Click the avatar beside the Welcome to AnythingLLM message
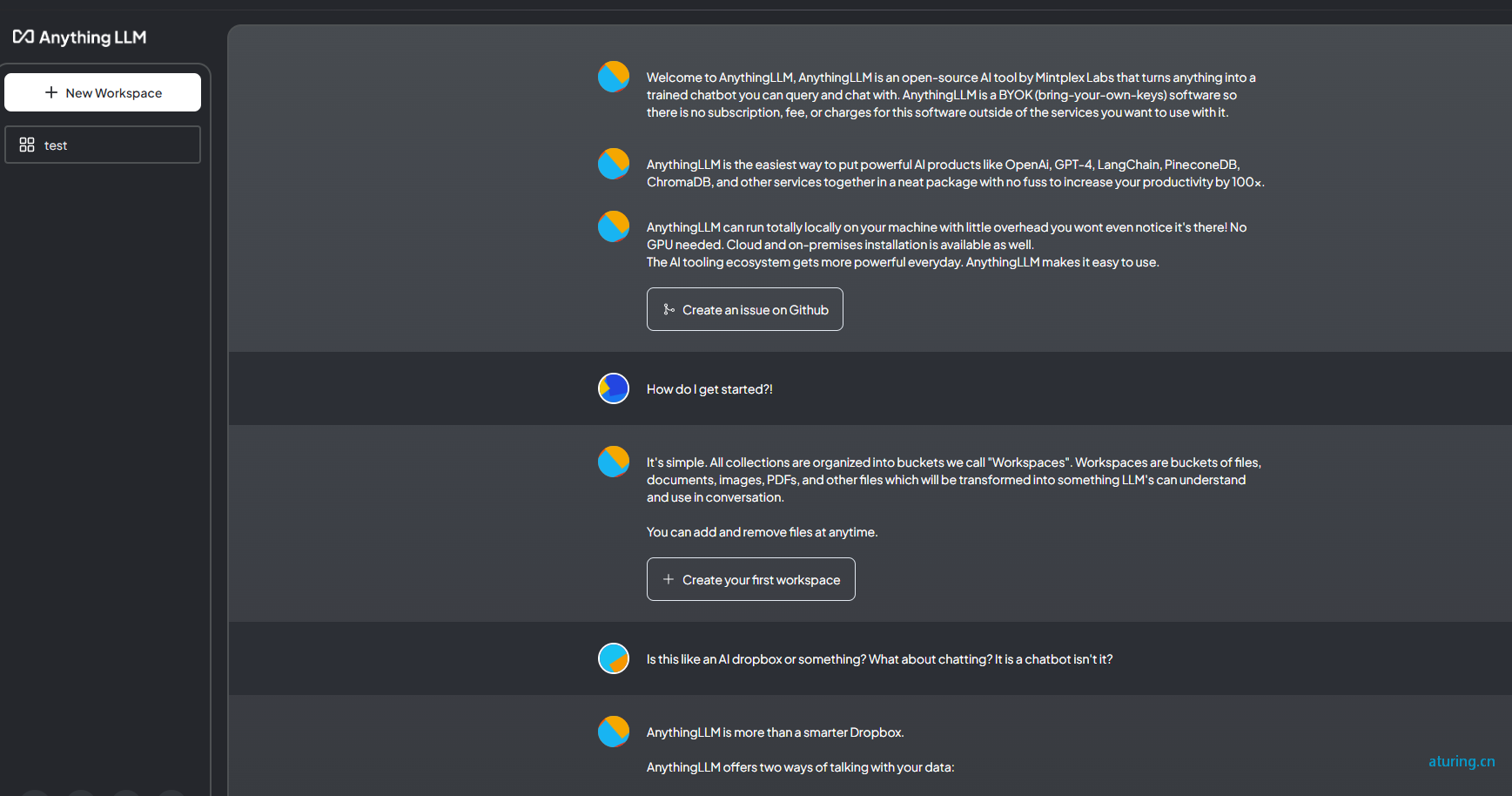This screenshot has width=1512, height=796. (x=614, y=77)
